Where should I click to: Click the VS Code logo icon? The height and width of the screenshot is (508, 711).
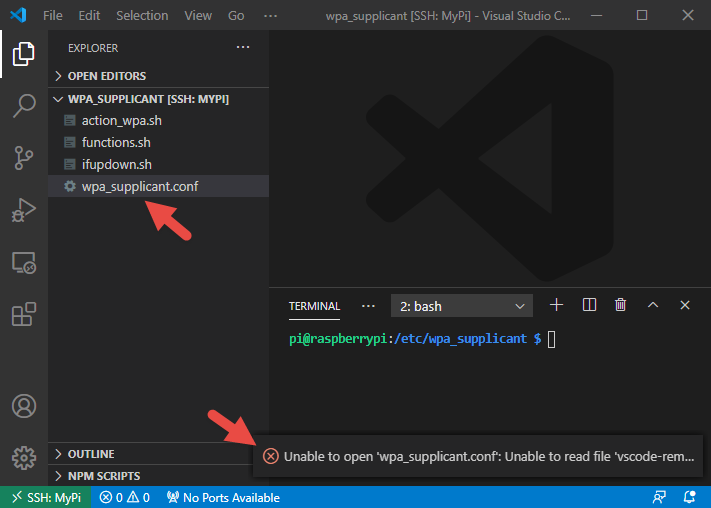pos(18,15)
